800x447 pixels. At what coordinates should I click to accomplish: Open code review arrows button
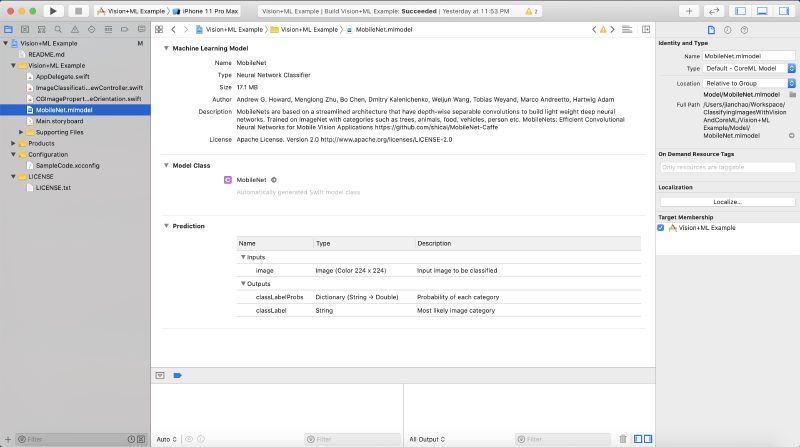[714, 11]
